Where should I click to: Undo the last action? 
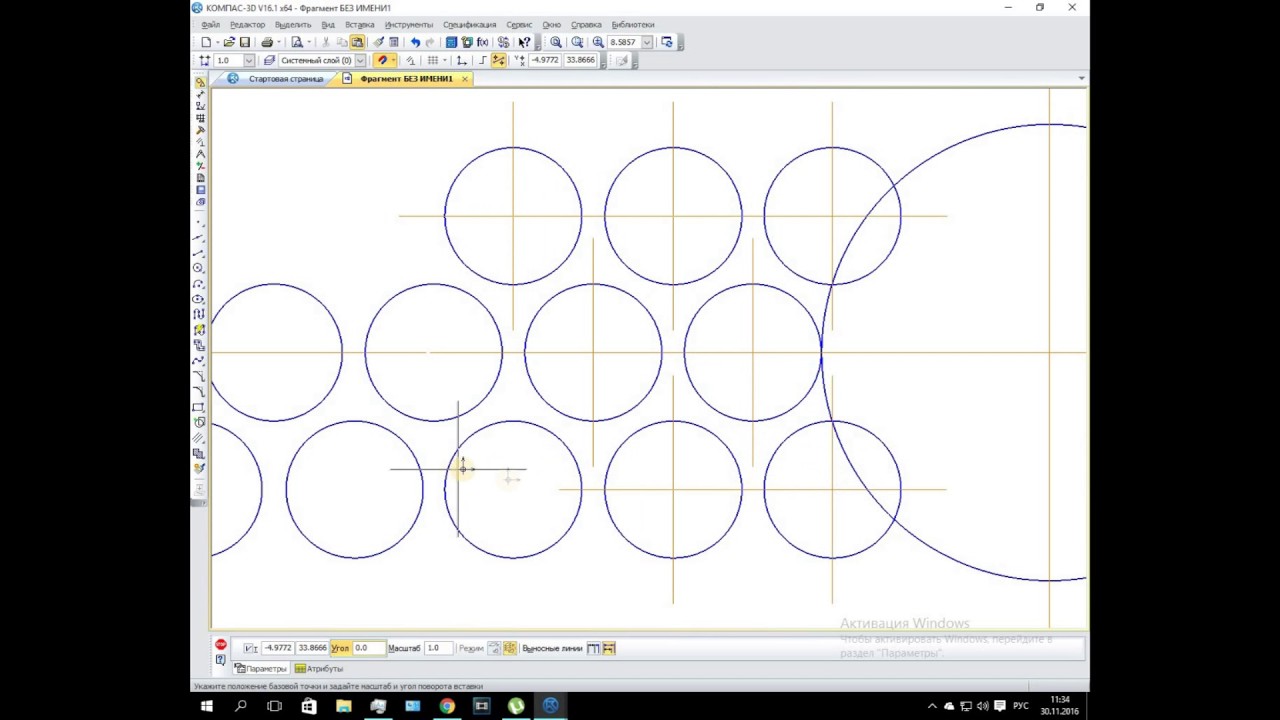[x=415, y=42]
